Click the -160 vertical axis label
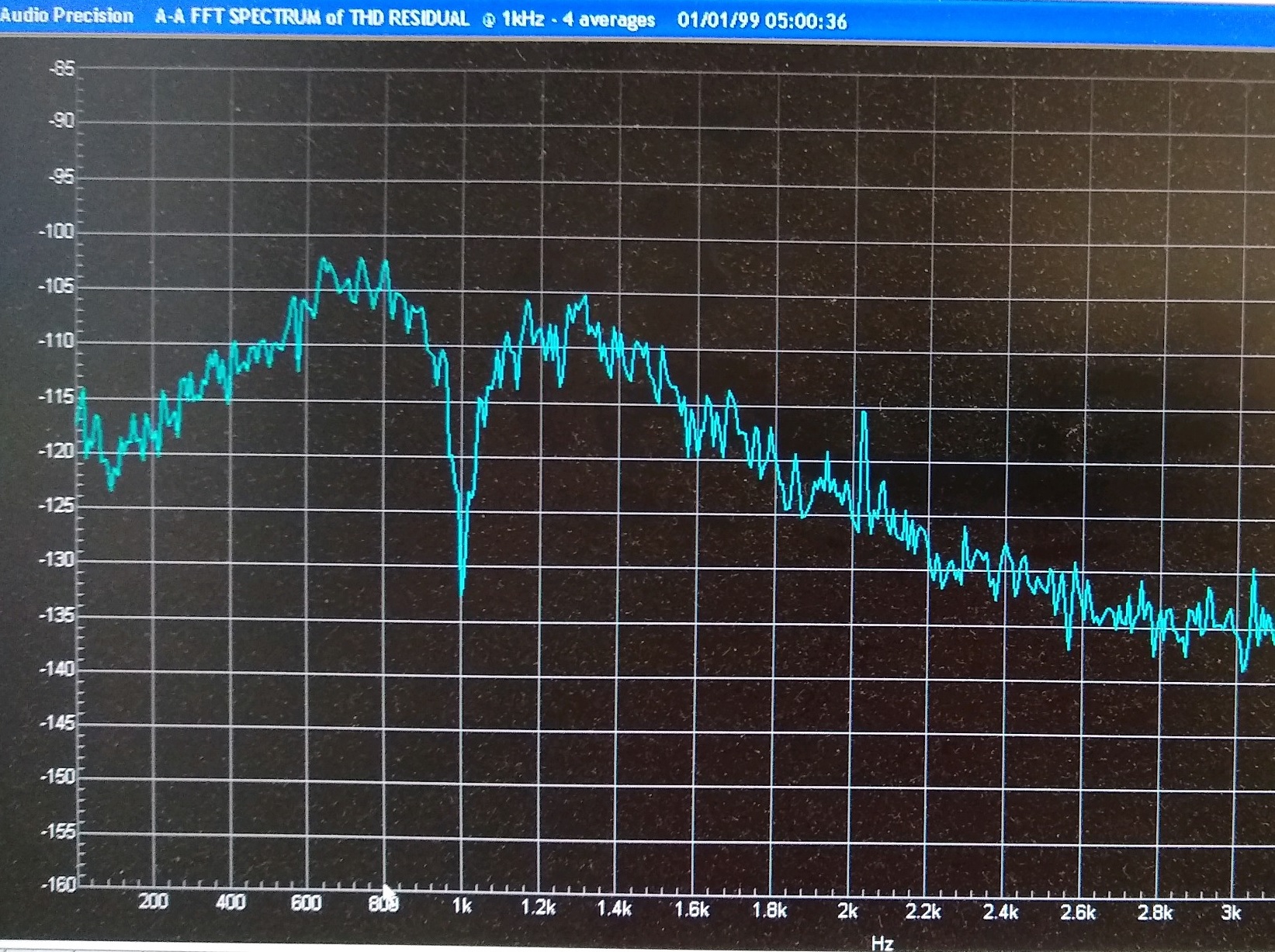Viewport: 1275px width, 952px height. pyautogui.click(x=57, y=884)
